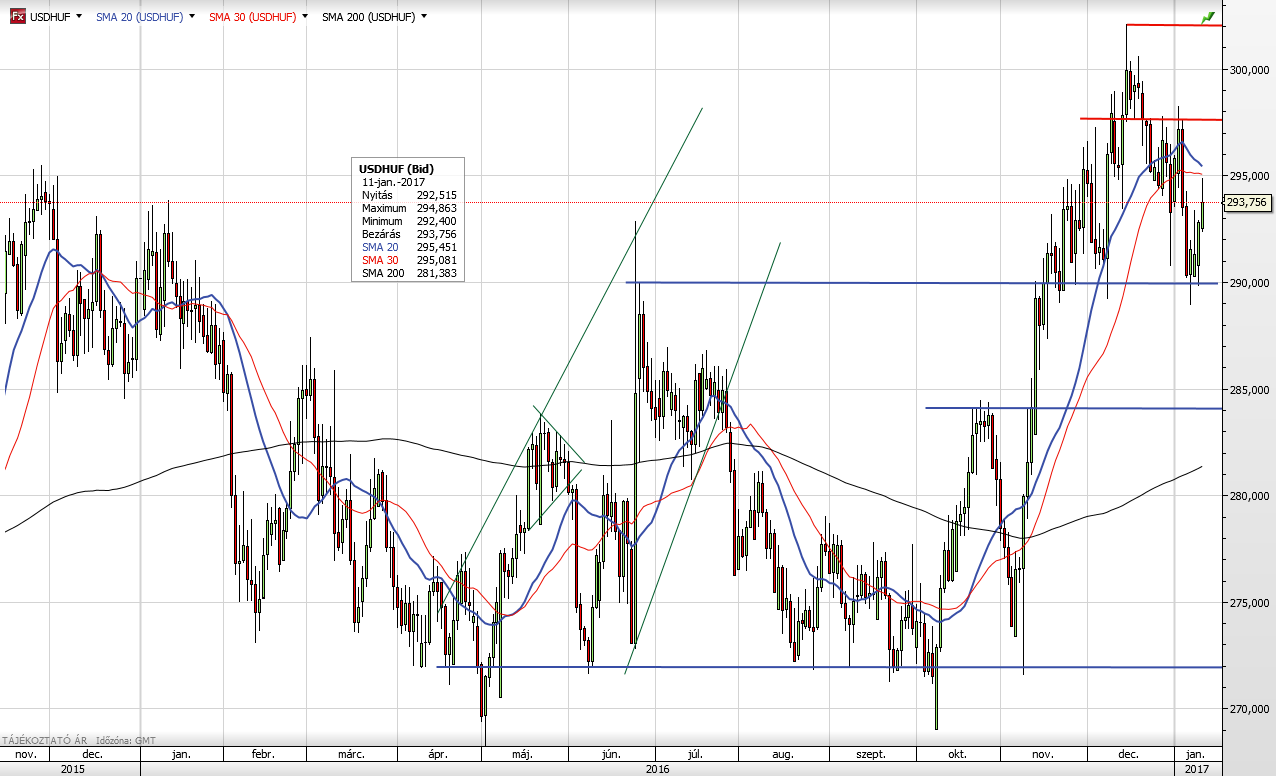Click the green live-connection arrow icon

tap(1208, 17)
